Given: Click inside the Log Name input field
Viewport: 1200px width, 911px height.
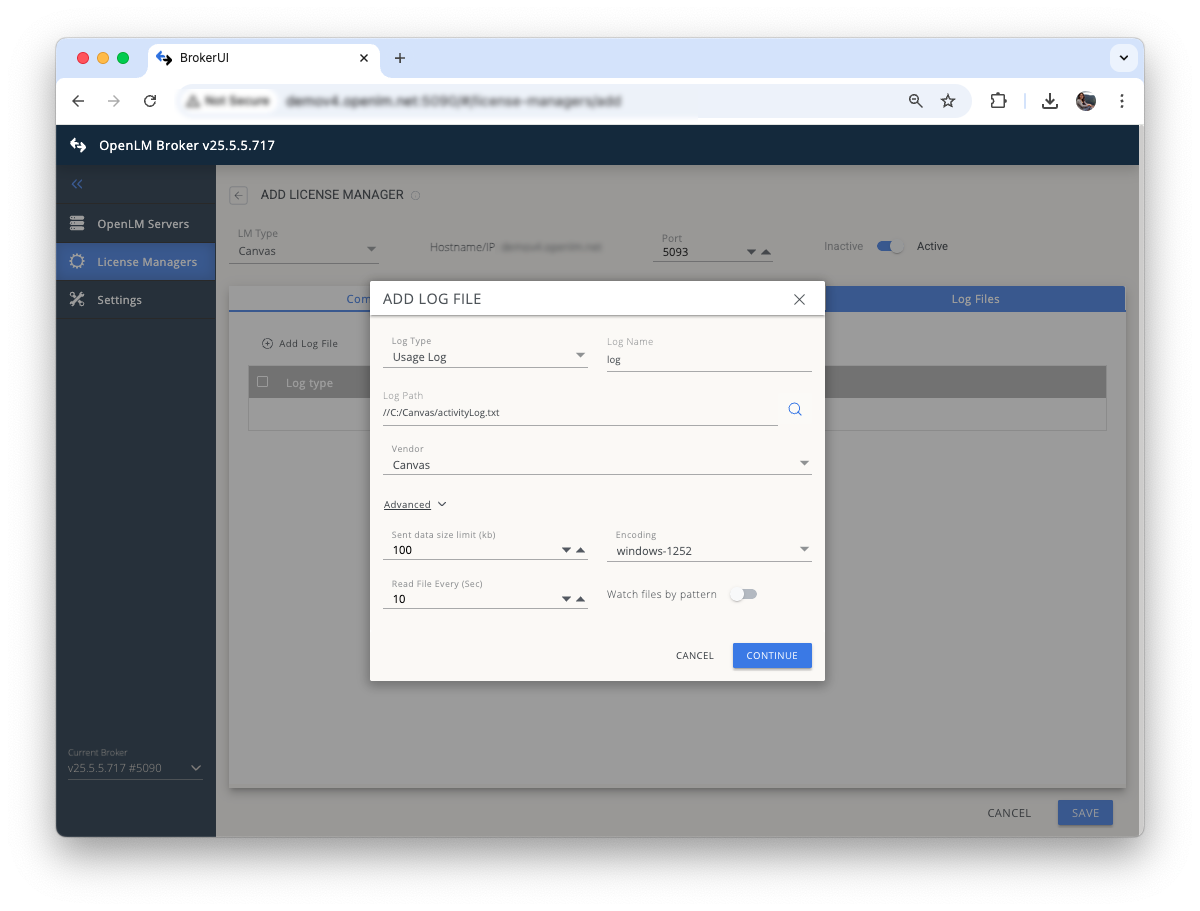Looking at the screenshot, I should (700, 358).
